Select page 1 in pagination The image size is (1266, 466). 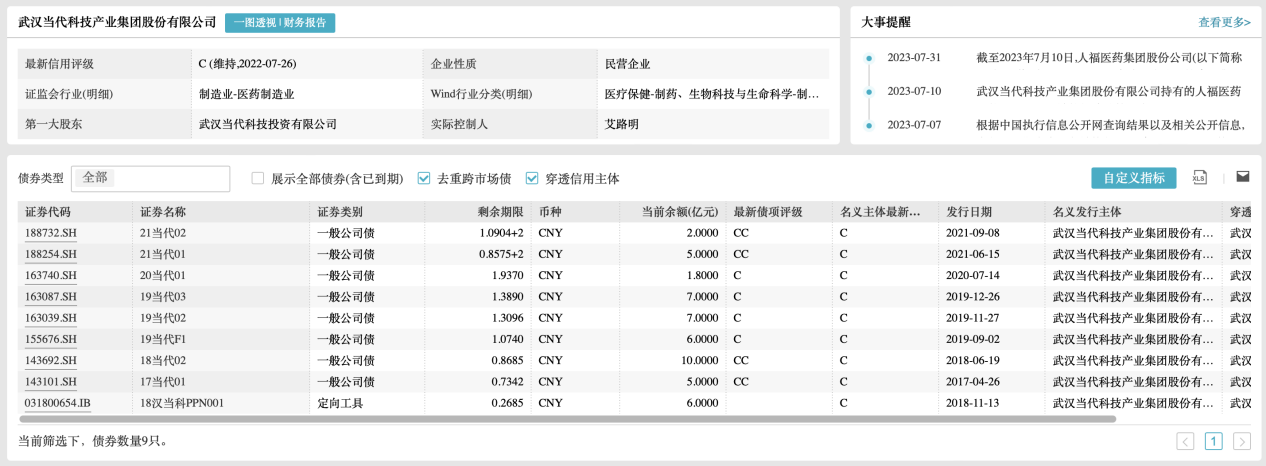point(1213,441)
